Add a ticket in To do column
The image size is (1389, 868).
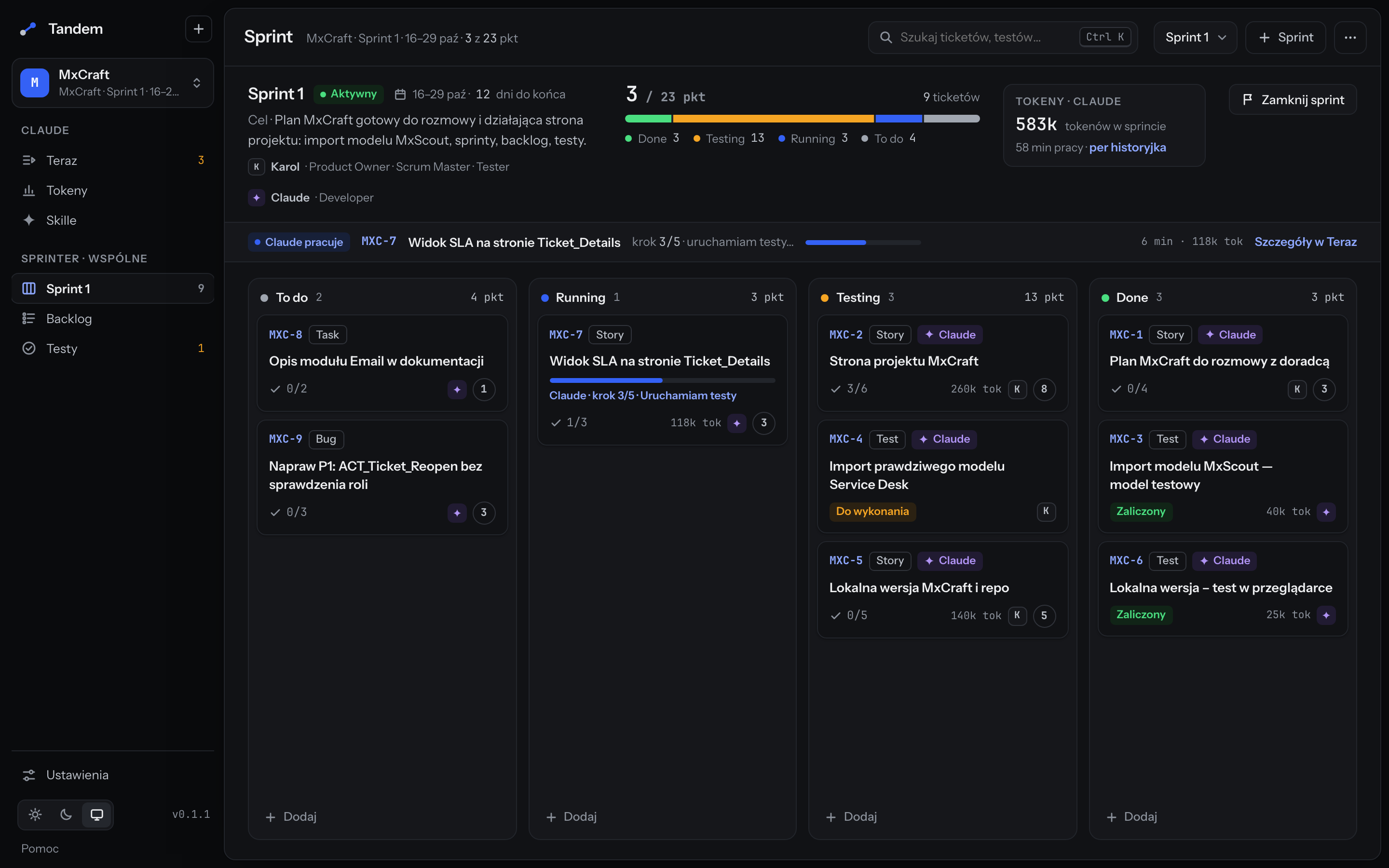point(292,816)
